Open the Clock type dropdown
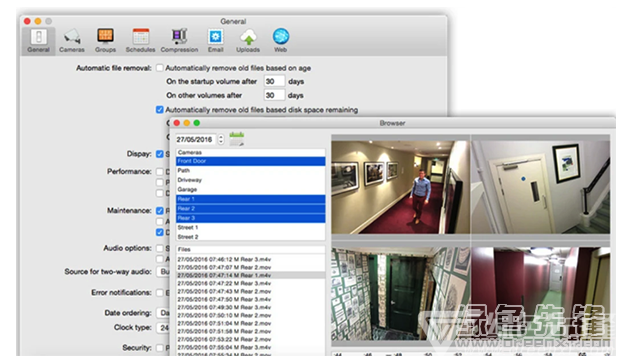Image resolution: width=625 pixels, height=364 pixels. pyautogui.click(x=163, y=328)
